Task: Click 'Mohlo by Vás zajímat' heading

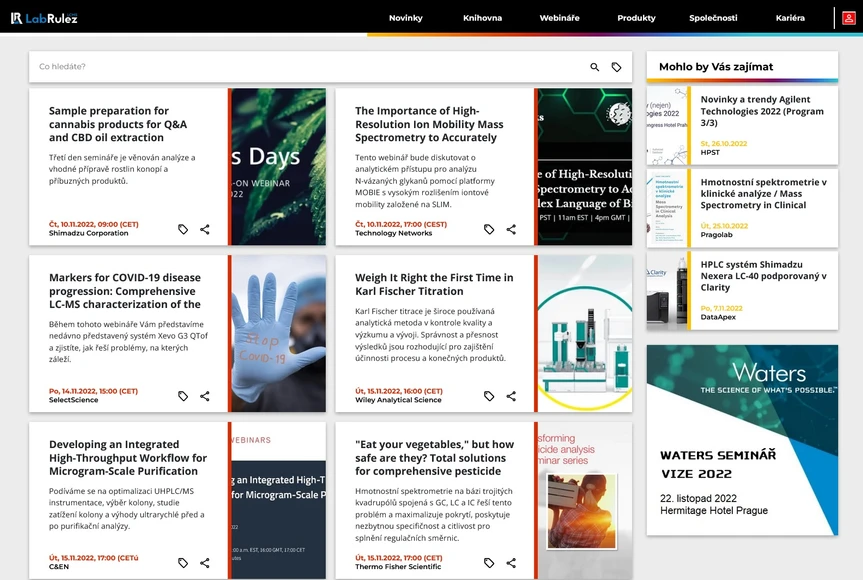Action: coord(716,67)
